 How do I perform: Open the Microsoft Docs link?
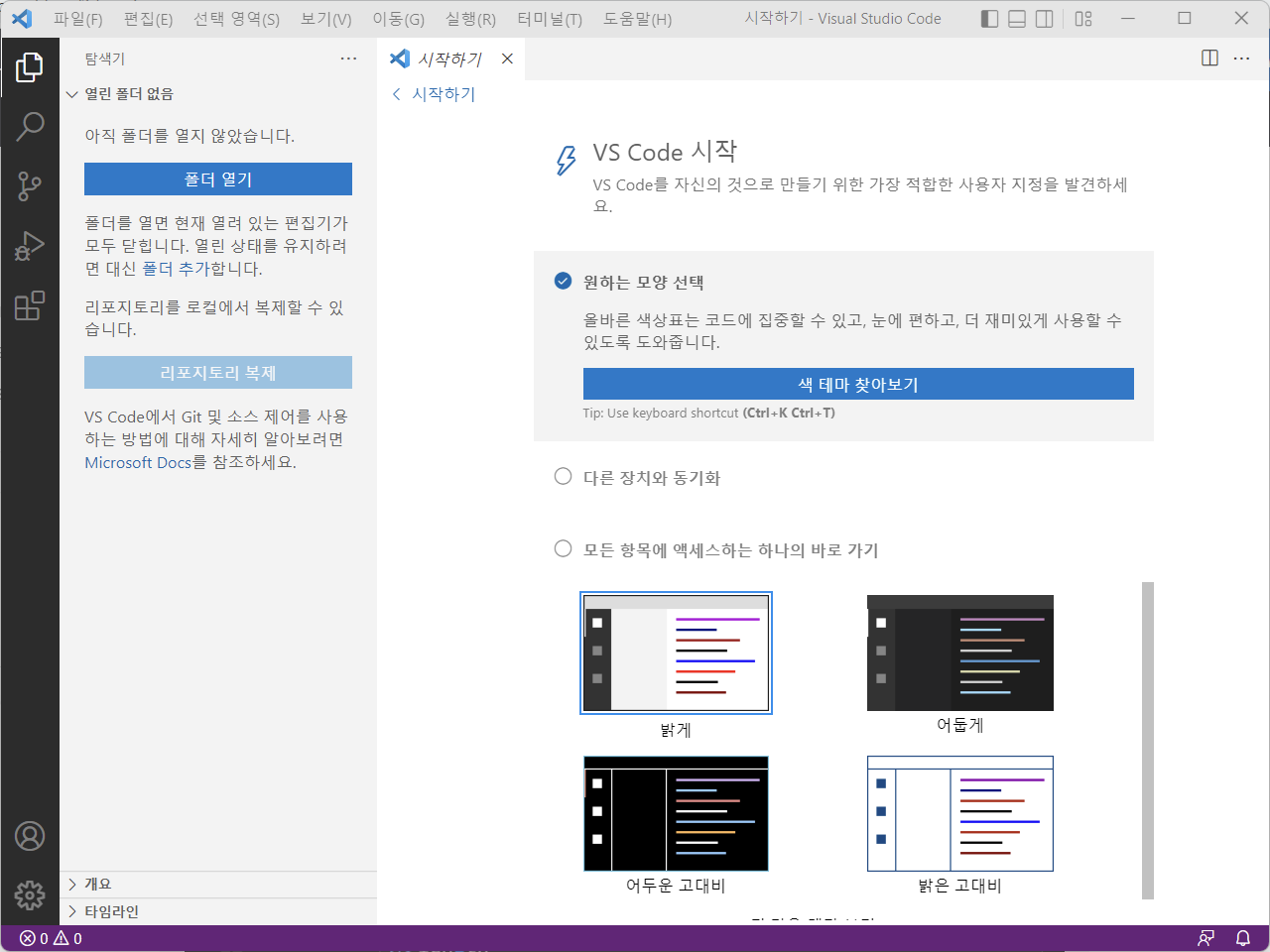pos(138,462)
